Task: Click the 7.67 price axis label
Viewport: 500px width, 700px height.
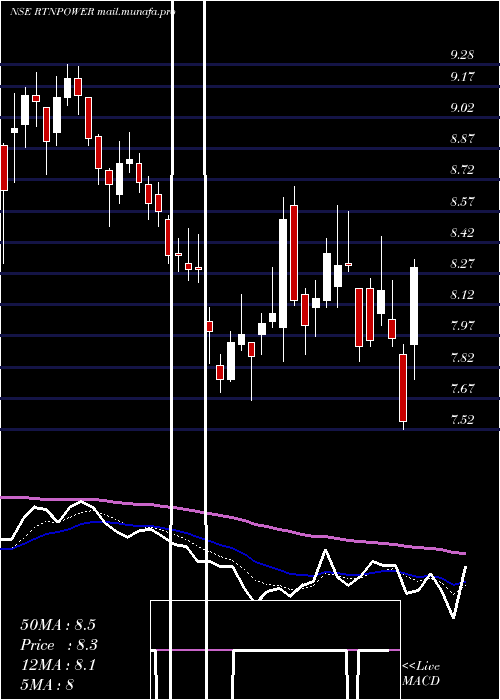Action: click(x=462, y=388)
